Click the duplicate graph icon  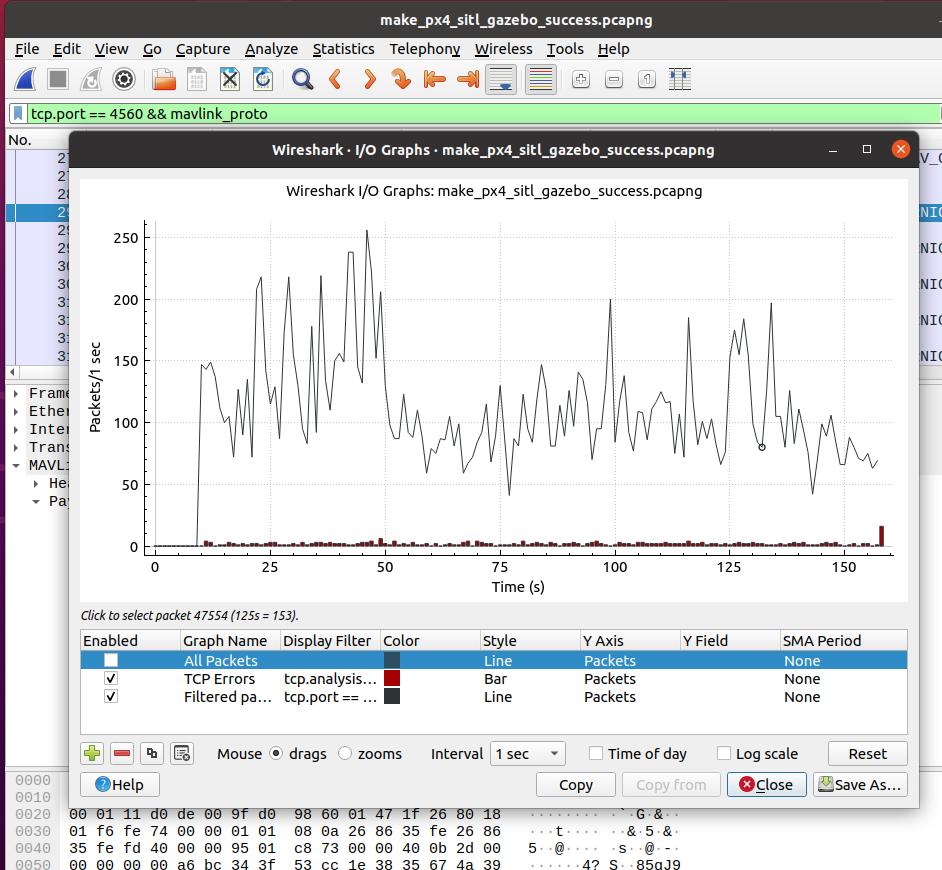(152, 753)
